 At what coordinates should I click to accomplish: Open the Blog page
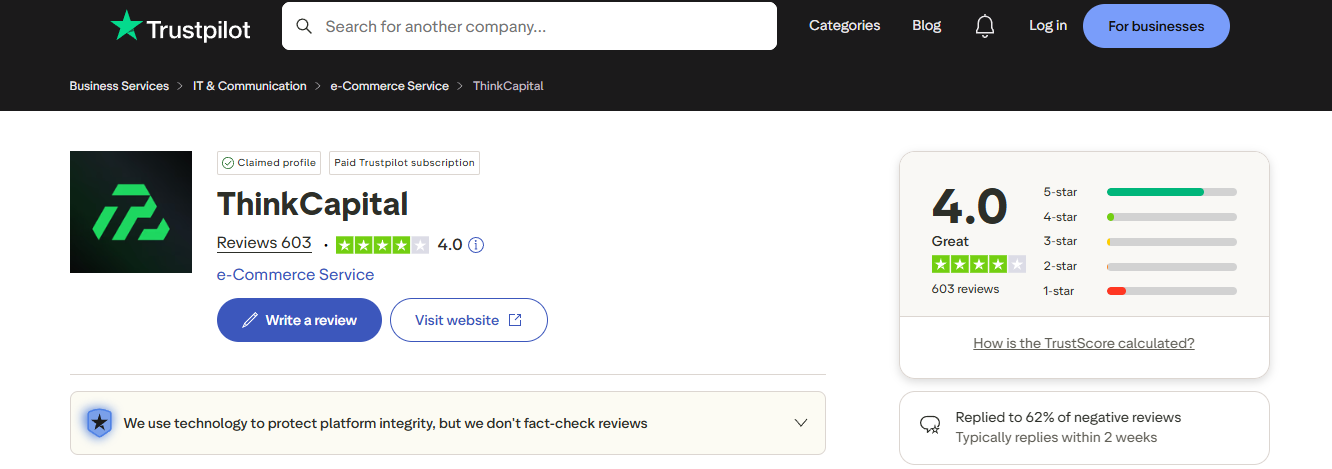(x=927, y=26)
